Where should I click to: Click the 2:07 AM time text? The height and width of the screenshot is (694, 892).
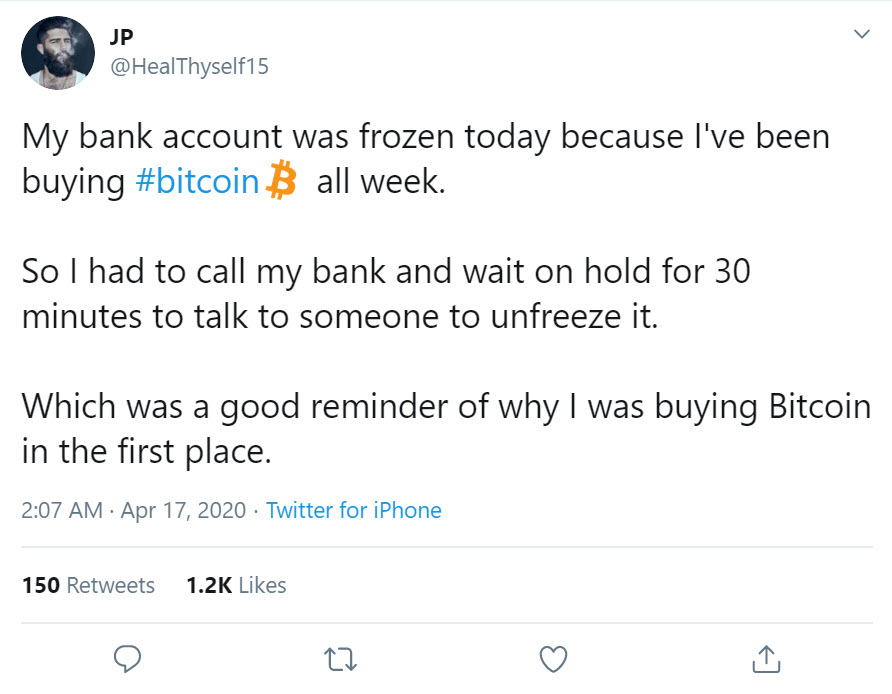coord(48,510)
